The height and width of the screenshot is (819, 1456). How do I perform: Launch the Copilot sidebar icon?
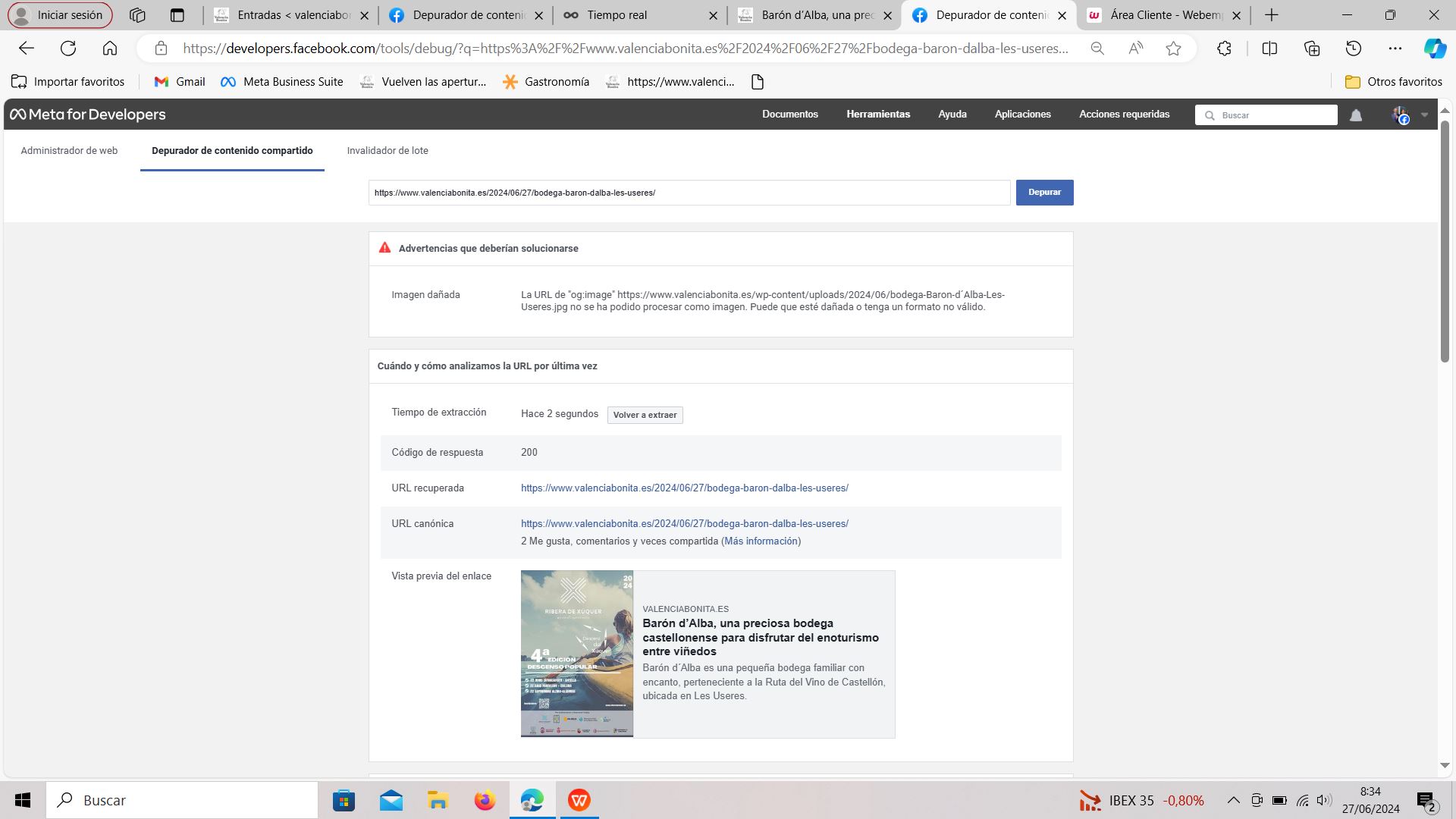[x=1434, y=49]
